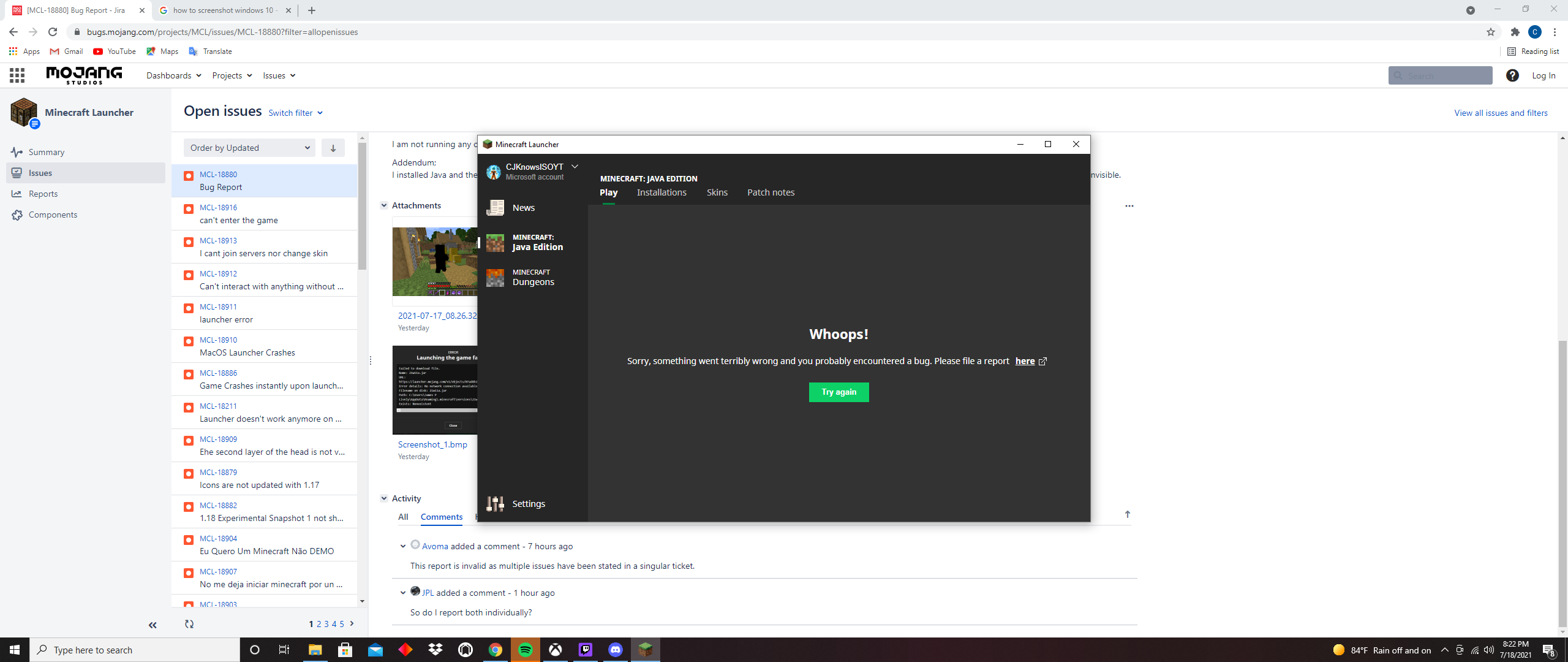Viewport: 1568px width, 662px height.
Task: Toggle the sort direction arrow button
Action: pyautogui.click(x=333, y=148)
